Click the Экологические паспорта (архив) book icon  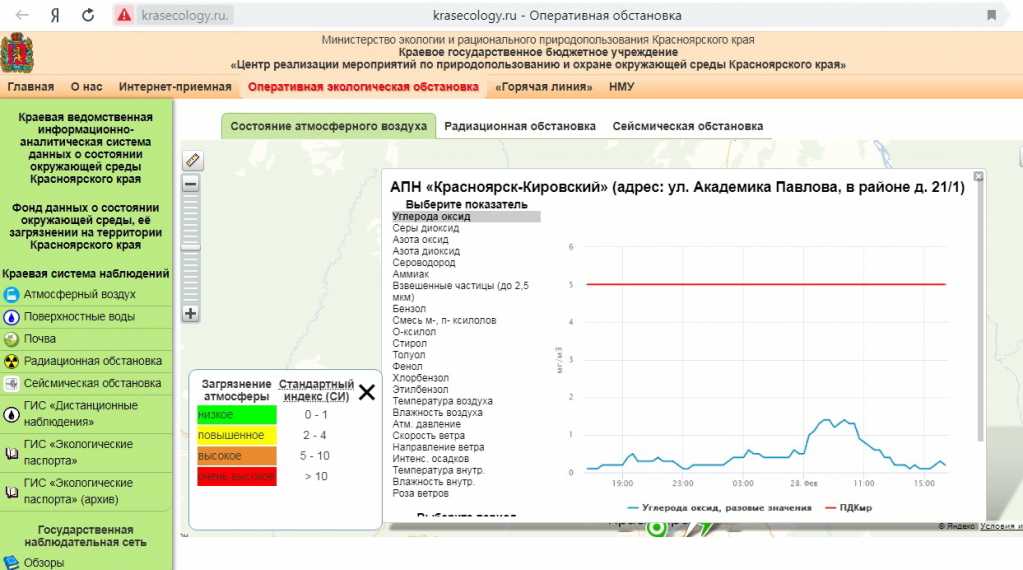click(11, 492)
